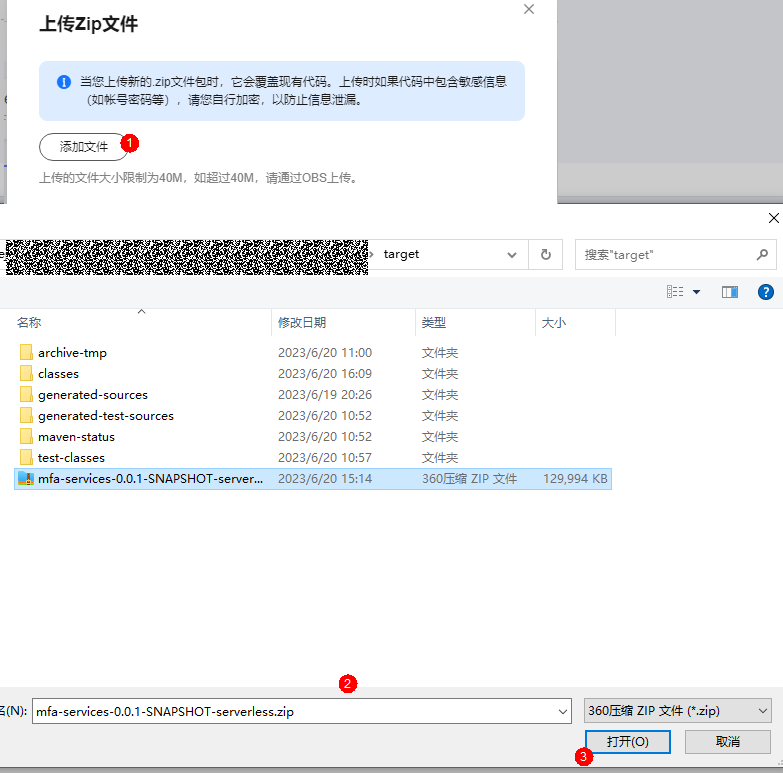Image resolution: width=783 pixels, height=773 pixels.
Task: Toggle the preview pane icon
Action: coord(729,292)
